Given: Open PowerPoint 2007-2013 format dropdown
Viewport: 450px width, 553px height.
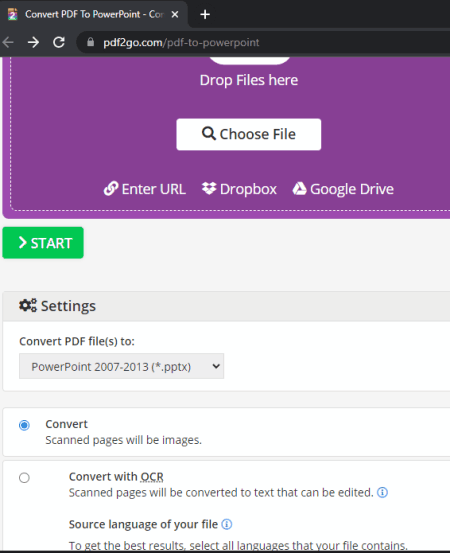Looking at the screenshot, I should 121,366.
